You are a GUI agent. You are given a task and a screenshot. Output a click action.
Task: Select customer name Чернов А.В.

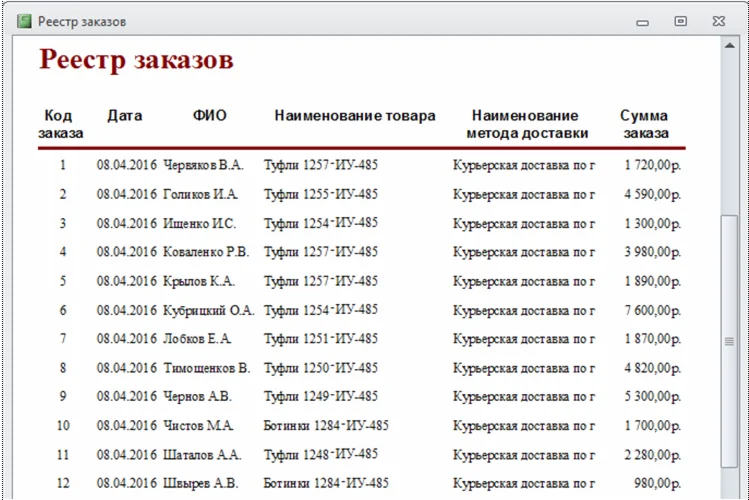[x=198, y=396]
